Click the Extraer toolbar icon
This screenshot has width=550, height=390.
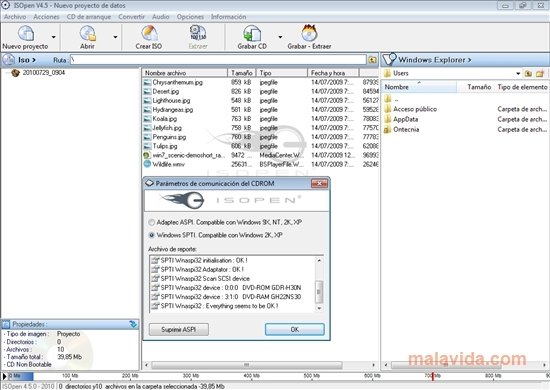click(198, 33)
